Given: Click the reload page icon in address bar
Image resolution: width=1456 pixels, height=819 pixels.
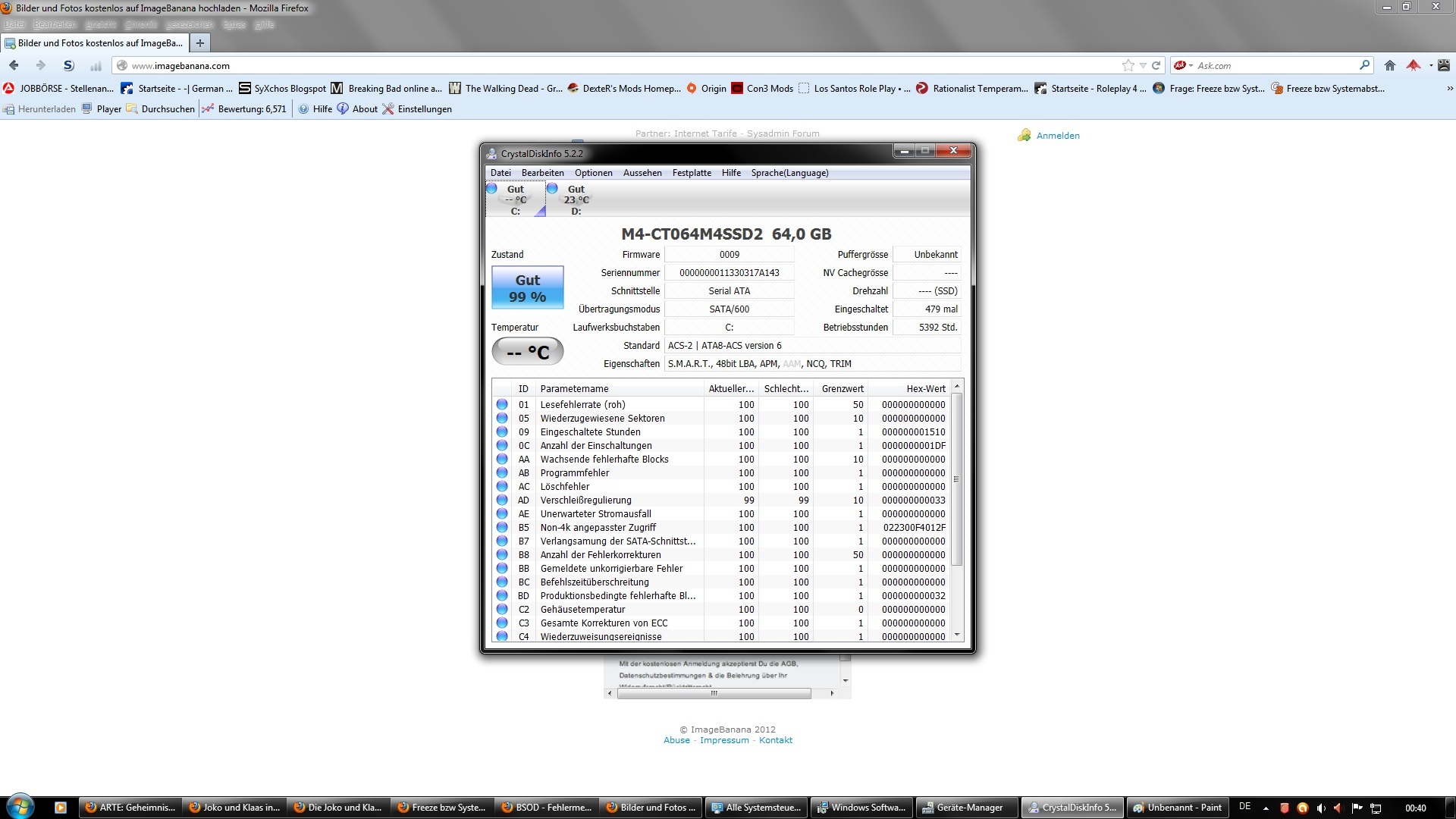Looking at the screenshot, I should click(1156, 65).
